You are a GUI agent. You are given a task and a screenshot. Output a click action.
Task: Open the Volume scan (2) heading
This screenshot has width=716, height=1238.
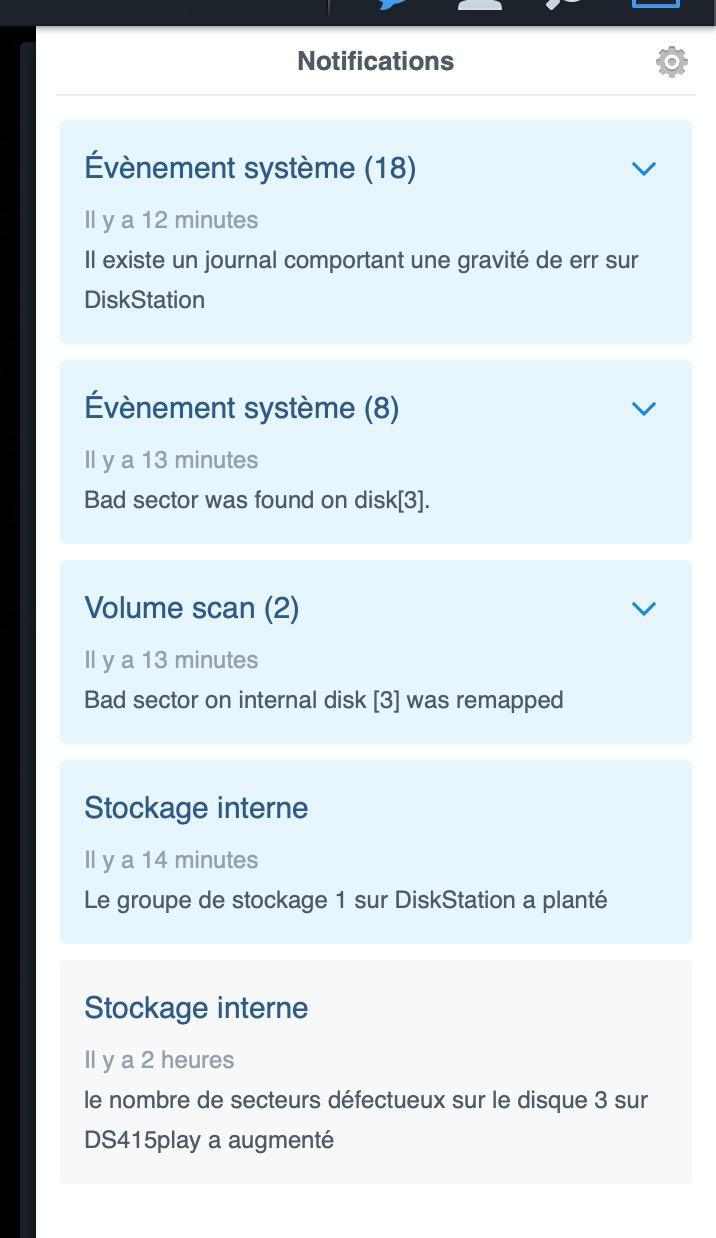click(x=191, y=608)
